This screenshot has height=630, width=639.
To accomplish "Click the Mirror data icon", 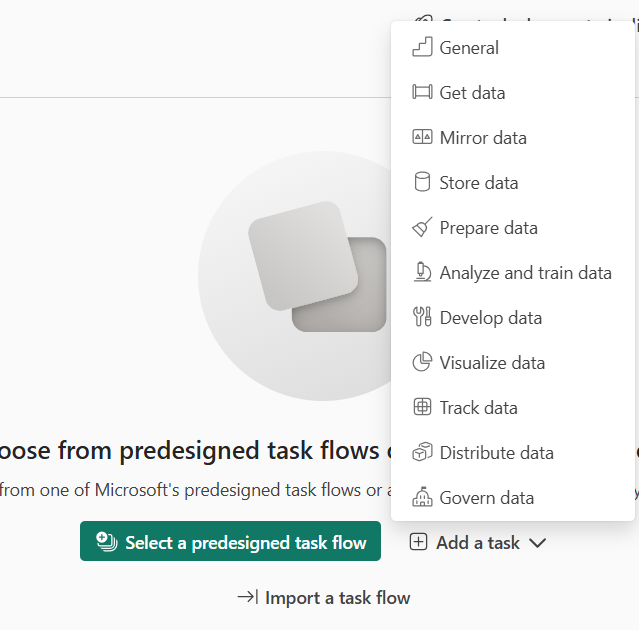I will 422,137.
